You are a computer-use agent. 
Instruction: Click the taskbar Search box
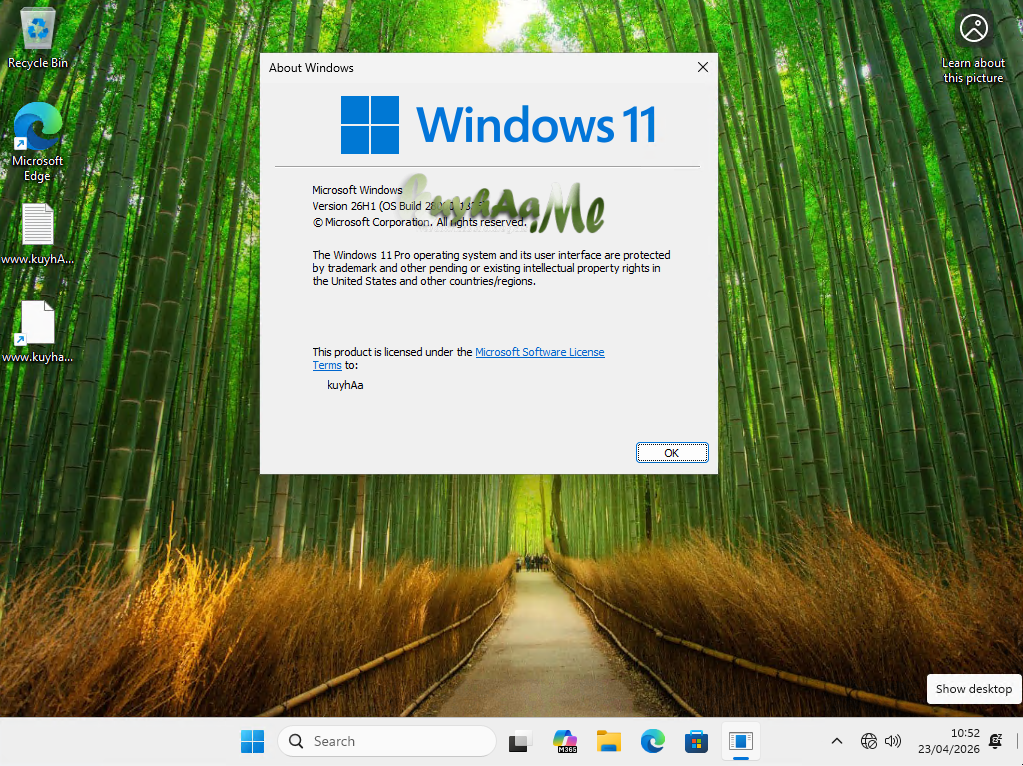coord(387,741)
